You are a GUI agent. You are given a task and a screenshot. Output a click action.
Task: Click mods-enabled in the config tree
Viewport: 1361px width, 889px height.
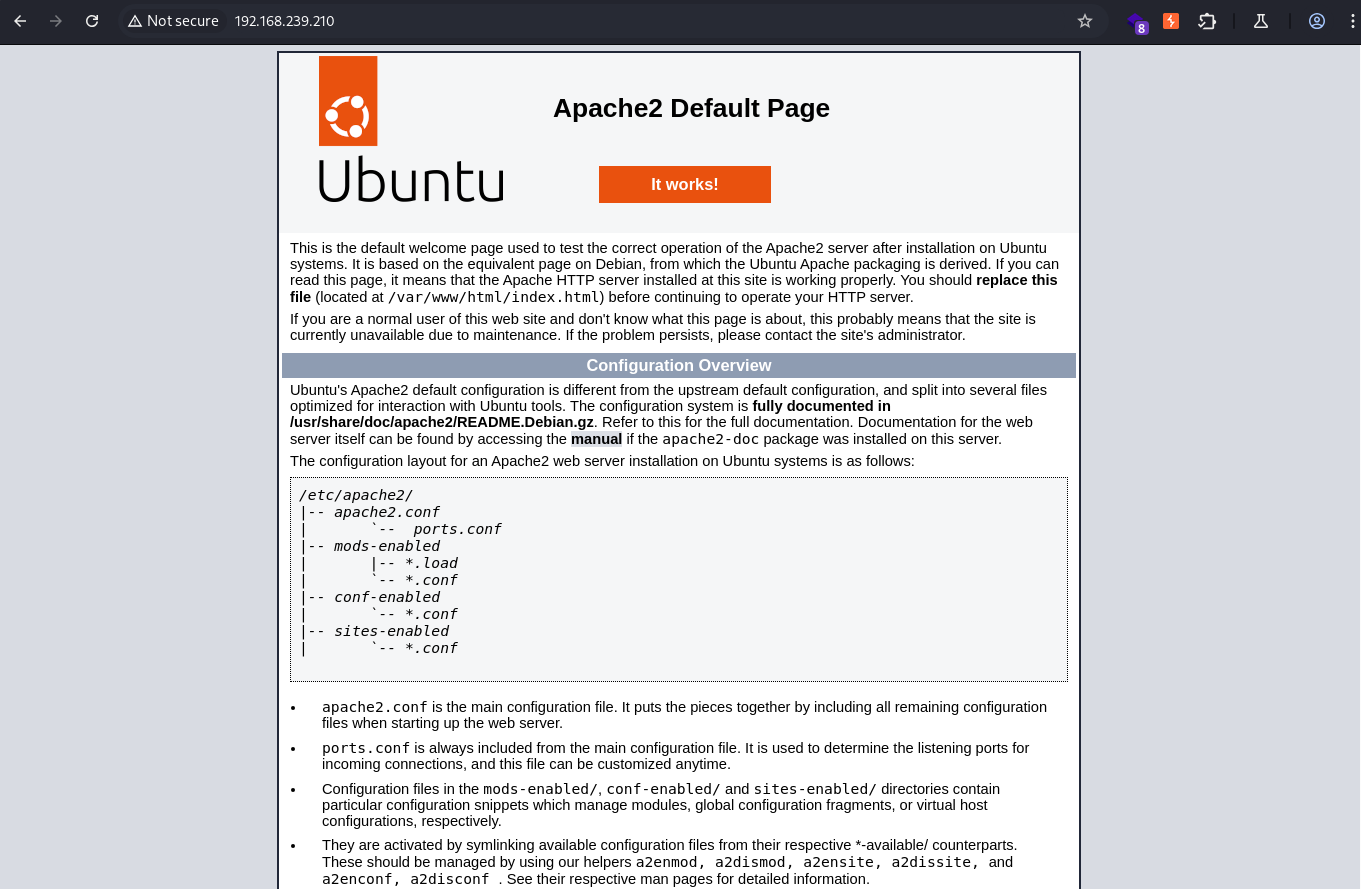click(x=387, y=546)
